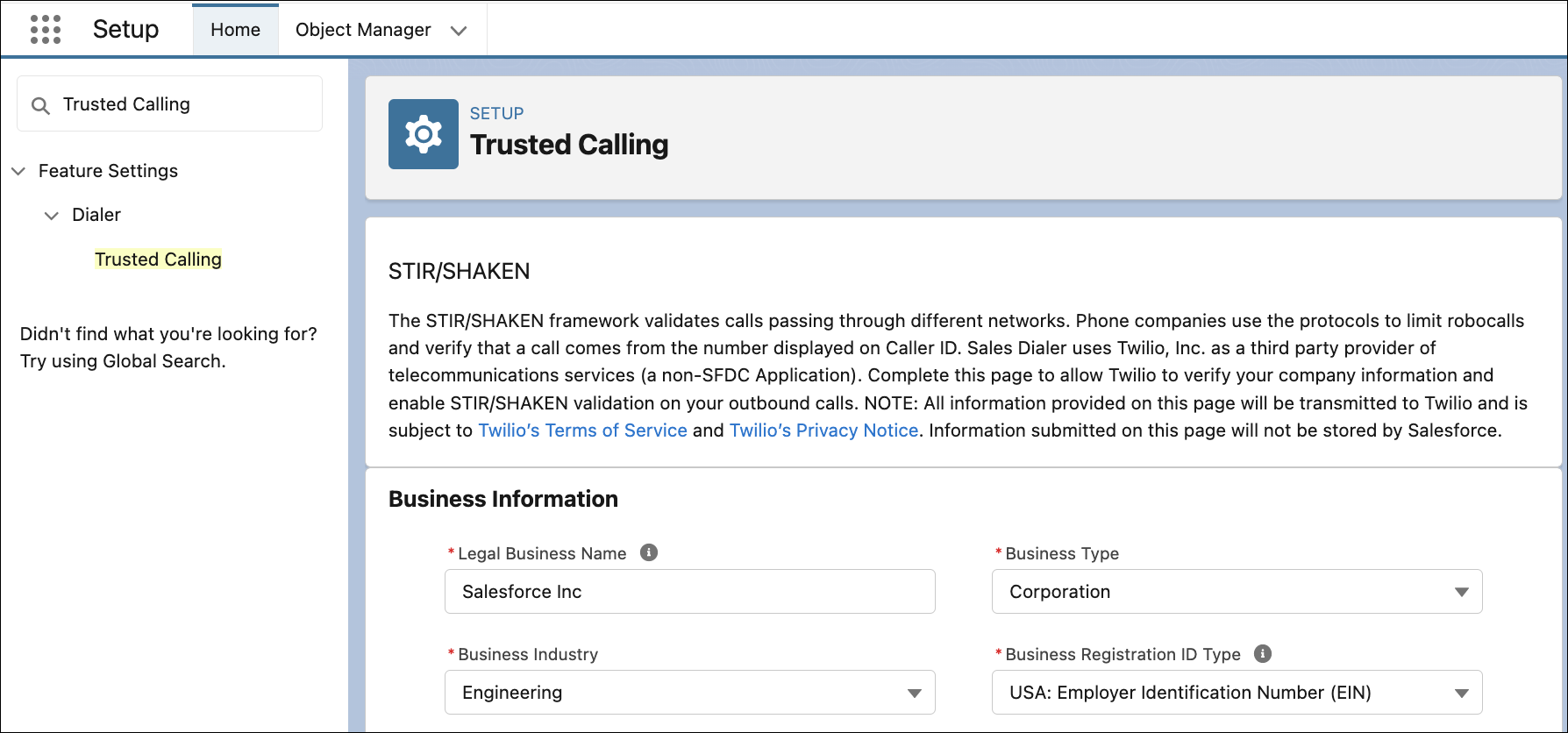Click the Quick Find search box
Screen dimensions: 1568x733
170,104
